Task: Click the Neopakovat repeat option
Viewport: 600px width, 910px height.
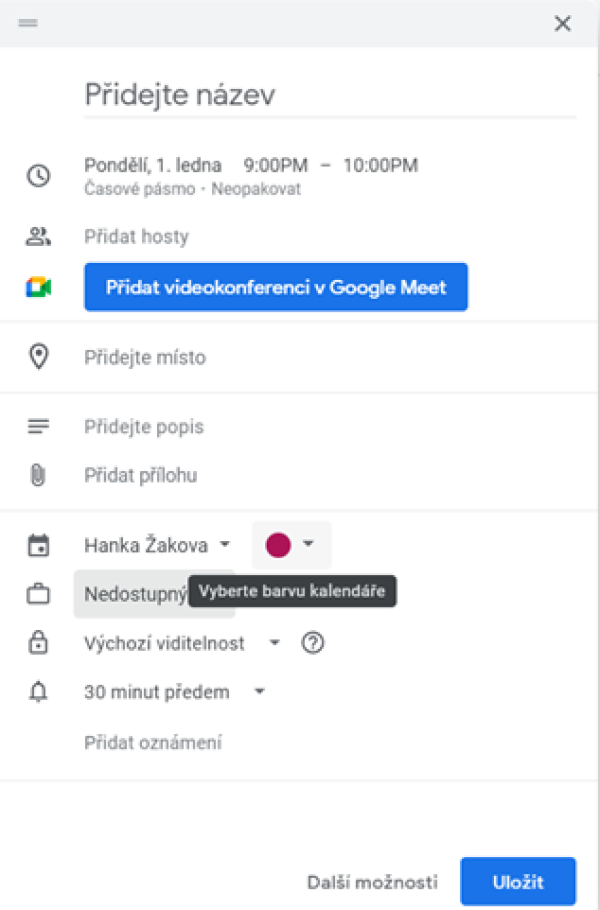Action: [256, 189]
